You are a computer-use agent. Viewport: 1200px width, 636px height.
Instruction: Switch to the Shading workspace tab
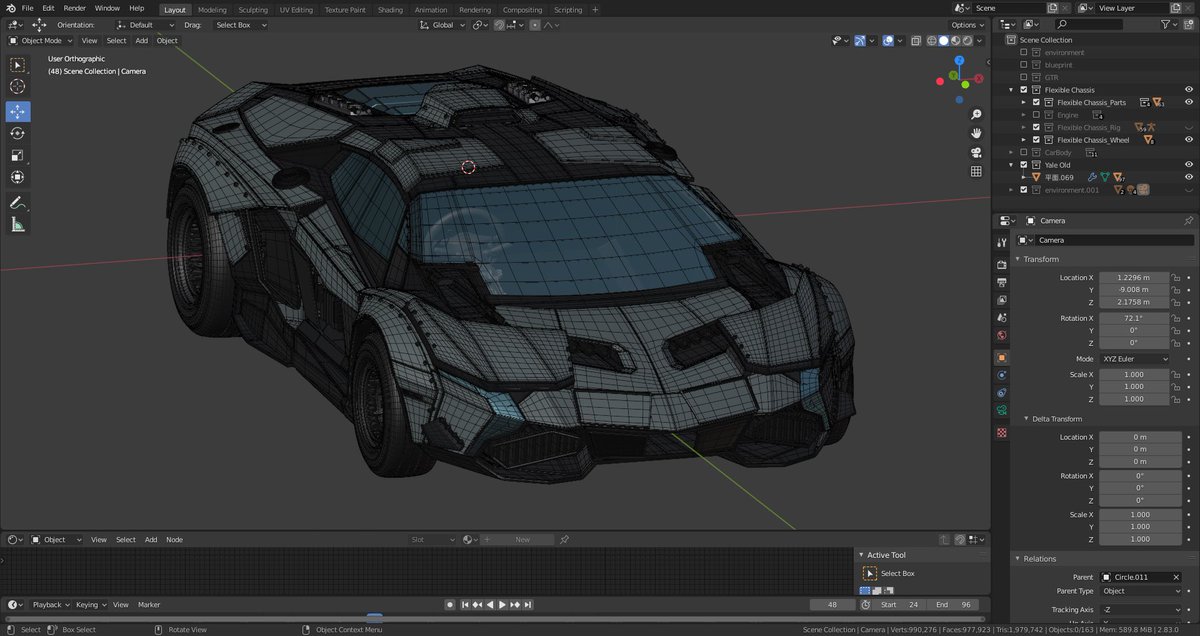tap(391, 9)
